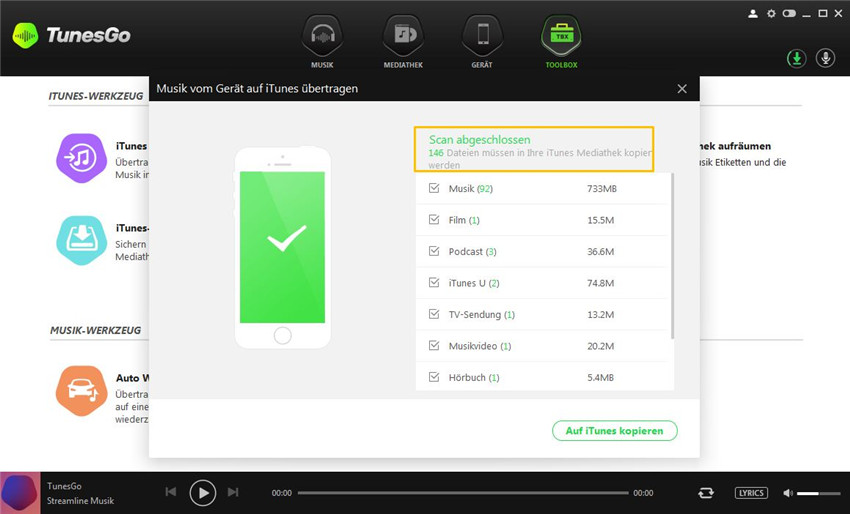This screenshot has height=514, width=850.
Task: Select the Toolbox tab
Action: pos(561,42)
